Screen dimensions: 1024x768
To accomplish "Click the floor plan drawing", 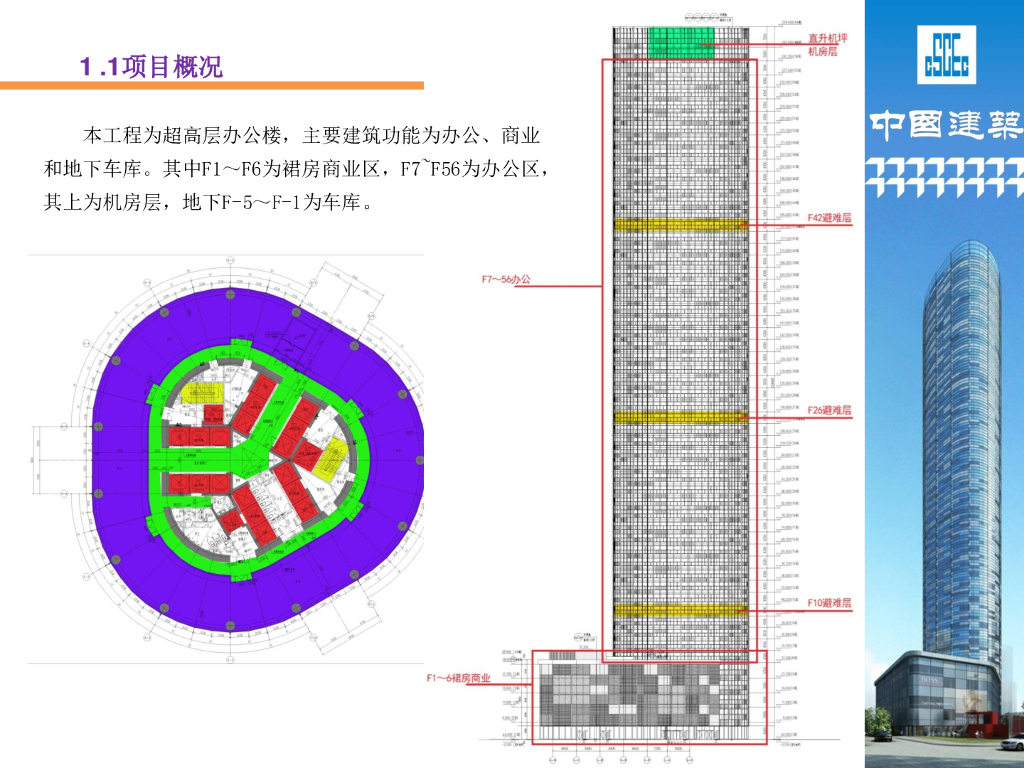I will [226, 459].
